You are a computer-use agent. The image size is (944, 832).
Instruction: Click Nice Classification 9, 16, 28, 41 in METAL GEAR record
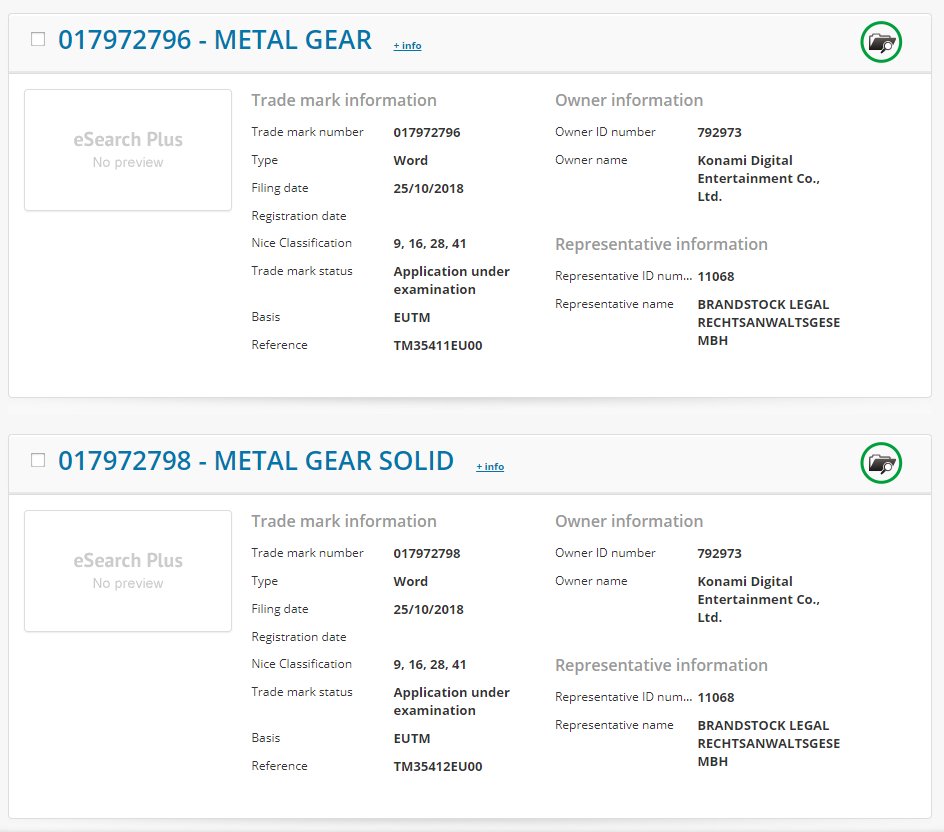click(x=430, y=244)
